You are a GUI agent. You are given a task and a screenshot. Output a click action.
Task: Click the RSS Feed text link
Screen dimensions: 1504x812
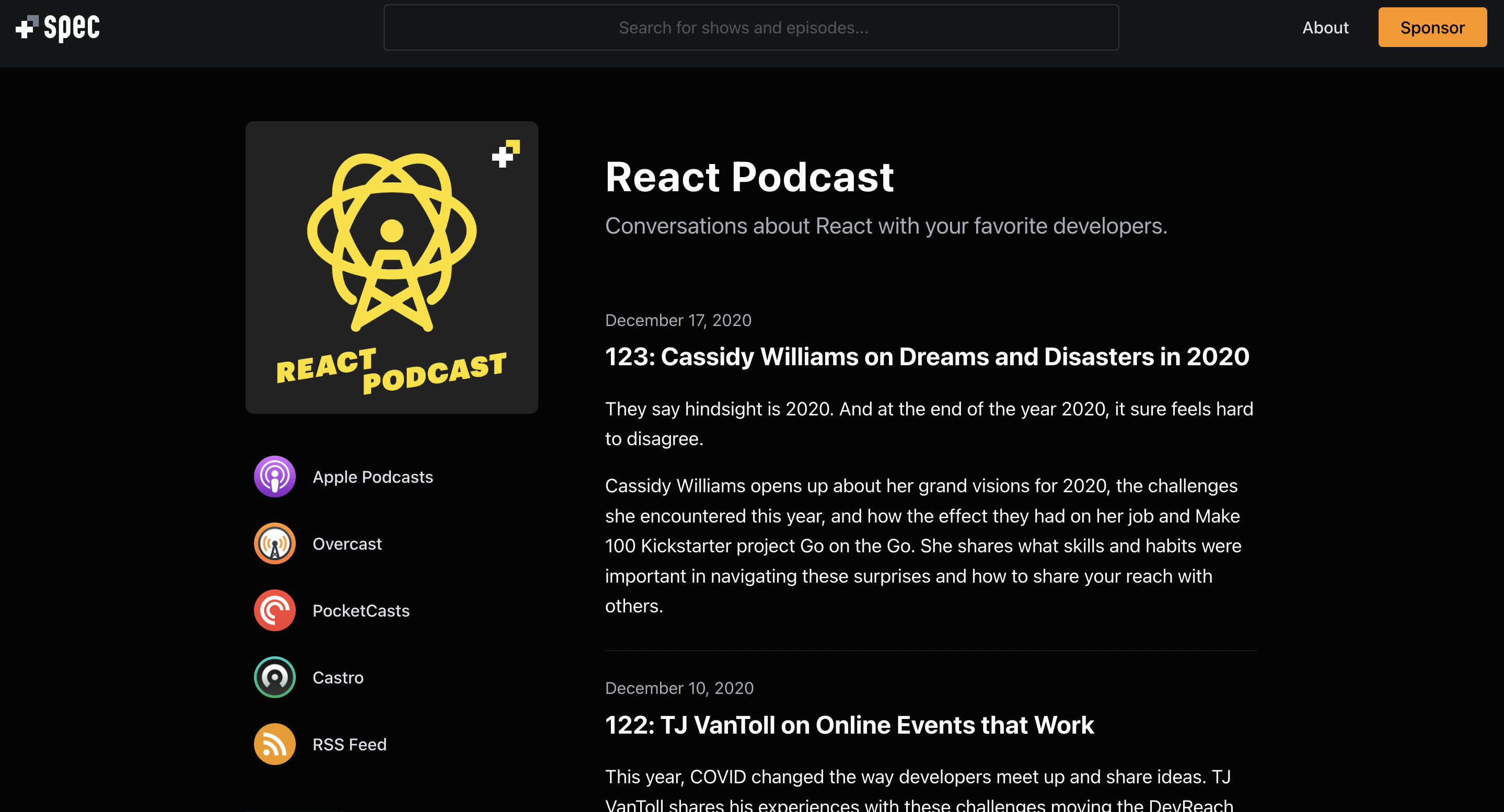coord(349,744)
